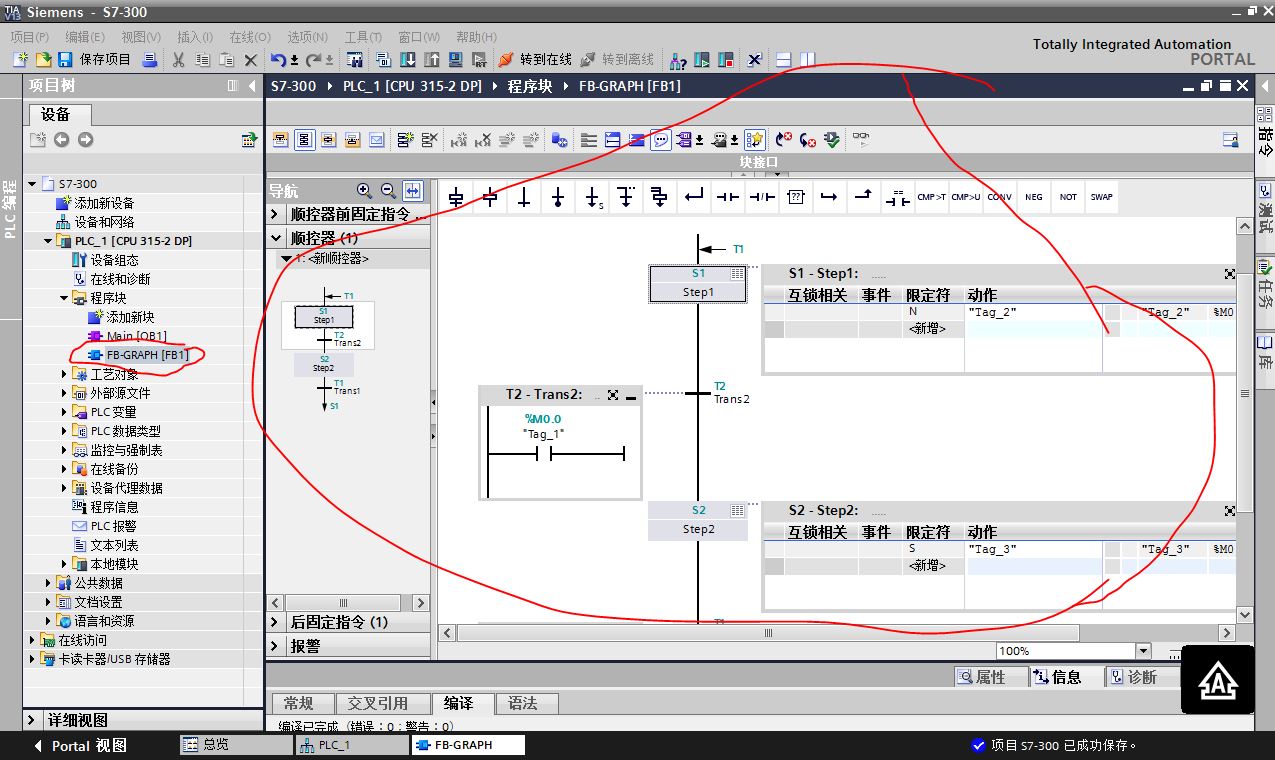The image size is (1275, 760).
Task: Expand 公共数据 tree node
Action: 48,583
